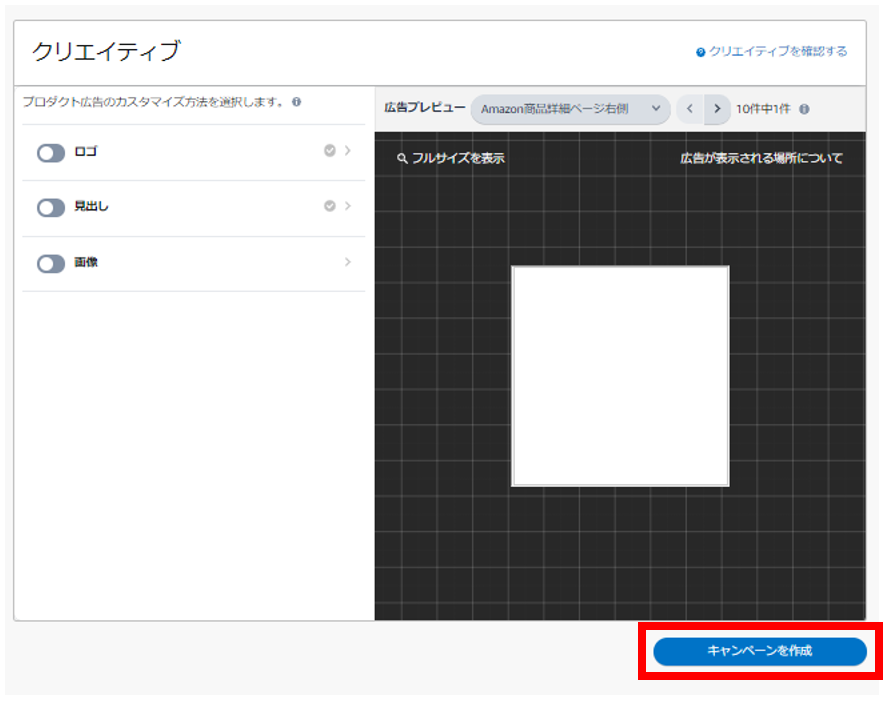Screen dimensions: 892x702
Task: Expand the 見出し row chevron
Action: (348, 206)
